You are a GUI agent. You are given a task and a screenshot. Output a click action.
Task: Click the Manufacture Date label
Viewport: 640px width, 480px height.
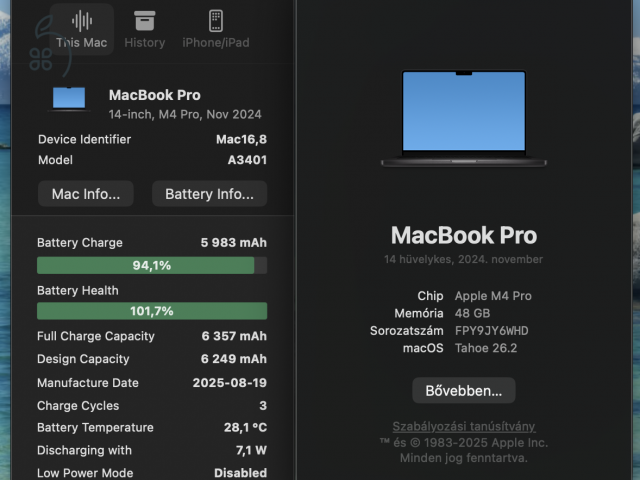pyautogui.click(x=88, y=383)
